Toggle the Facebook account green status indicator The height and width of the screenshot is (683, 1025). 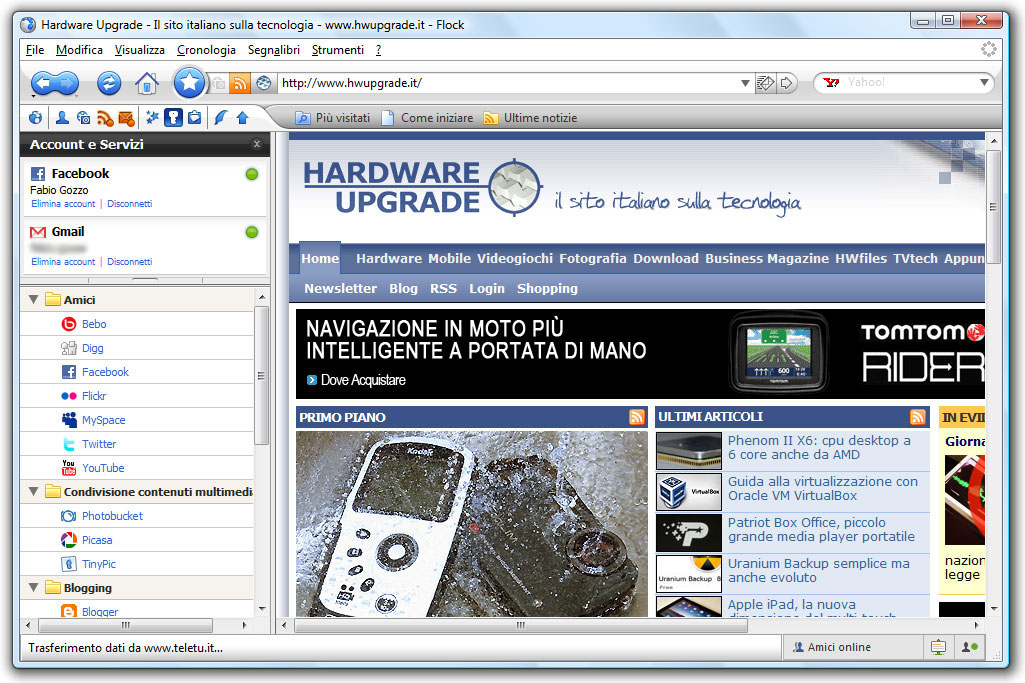[252, 174]
